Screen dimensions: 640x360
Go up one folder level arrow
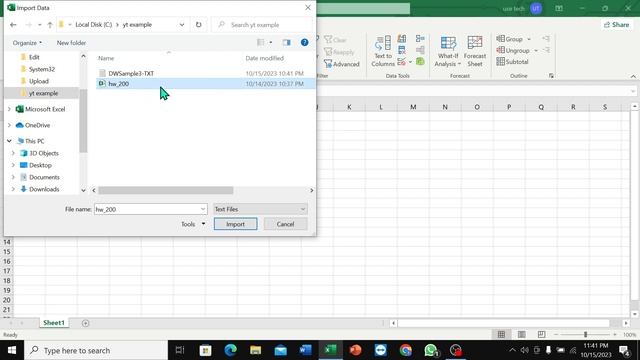50,25
